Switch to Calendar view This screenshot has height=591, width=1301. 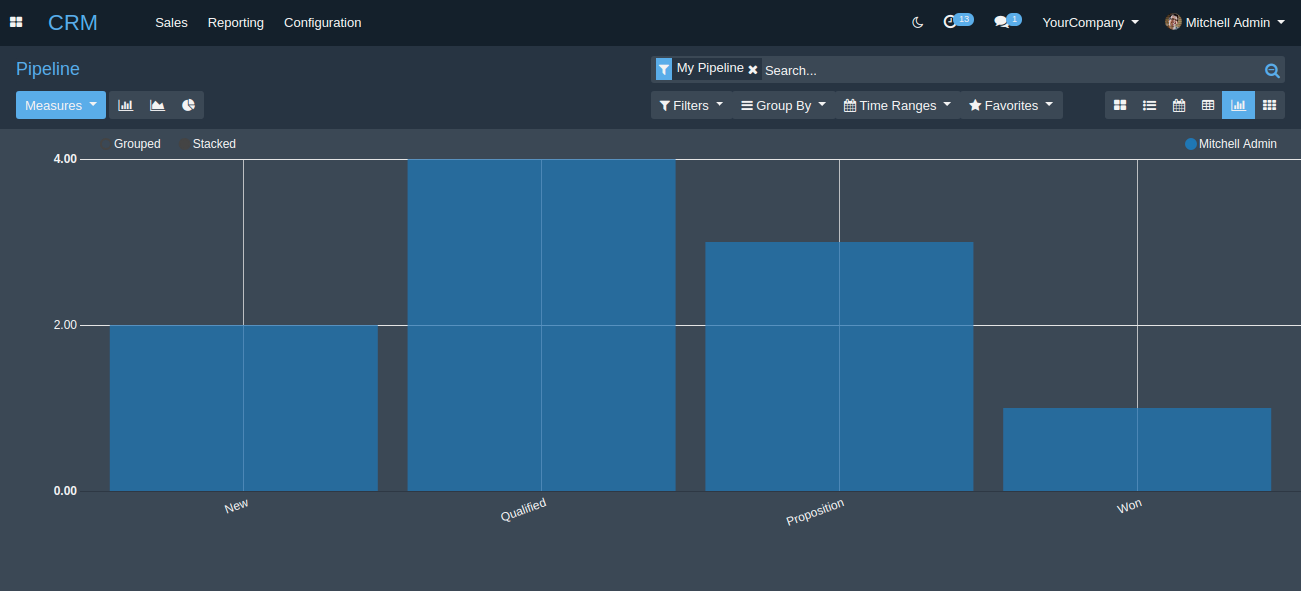[1179, 105]
